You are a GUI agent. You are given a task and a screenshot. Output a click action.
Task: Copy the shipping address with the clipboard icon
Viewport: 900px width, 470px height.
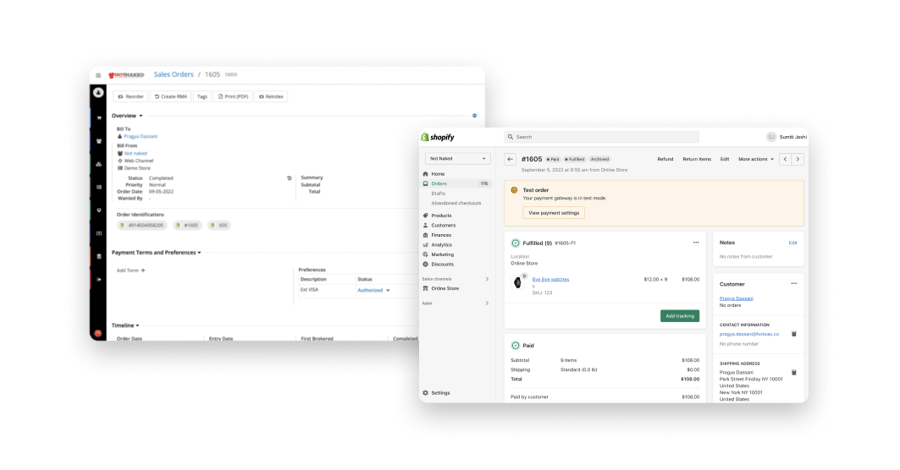click(794, 372)
